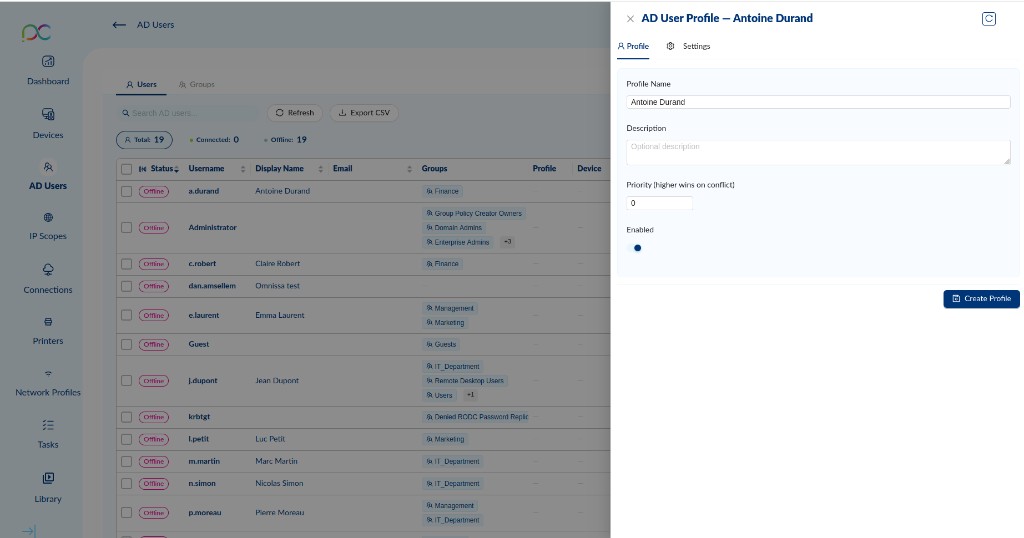
Task: Click the Guests group tag
Action: pos(441,344)
